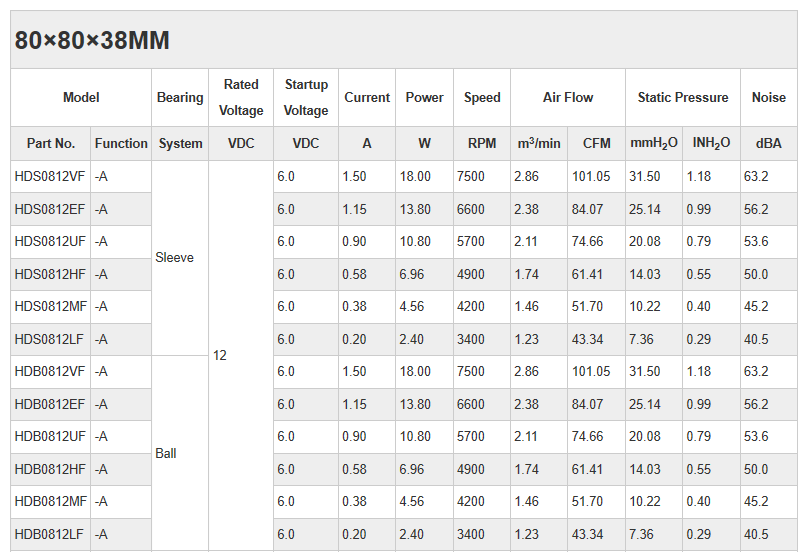
Task: Click the Function subheader cell
Action: pos(121,144)
